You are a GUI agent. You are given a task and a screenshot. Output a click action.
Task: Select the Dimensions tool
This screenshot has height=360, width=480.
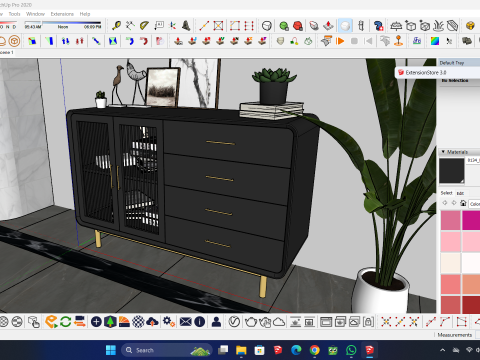tap(130, 25)
